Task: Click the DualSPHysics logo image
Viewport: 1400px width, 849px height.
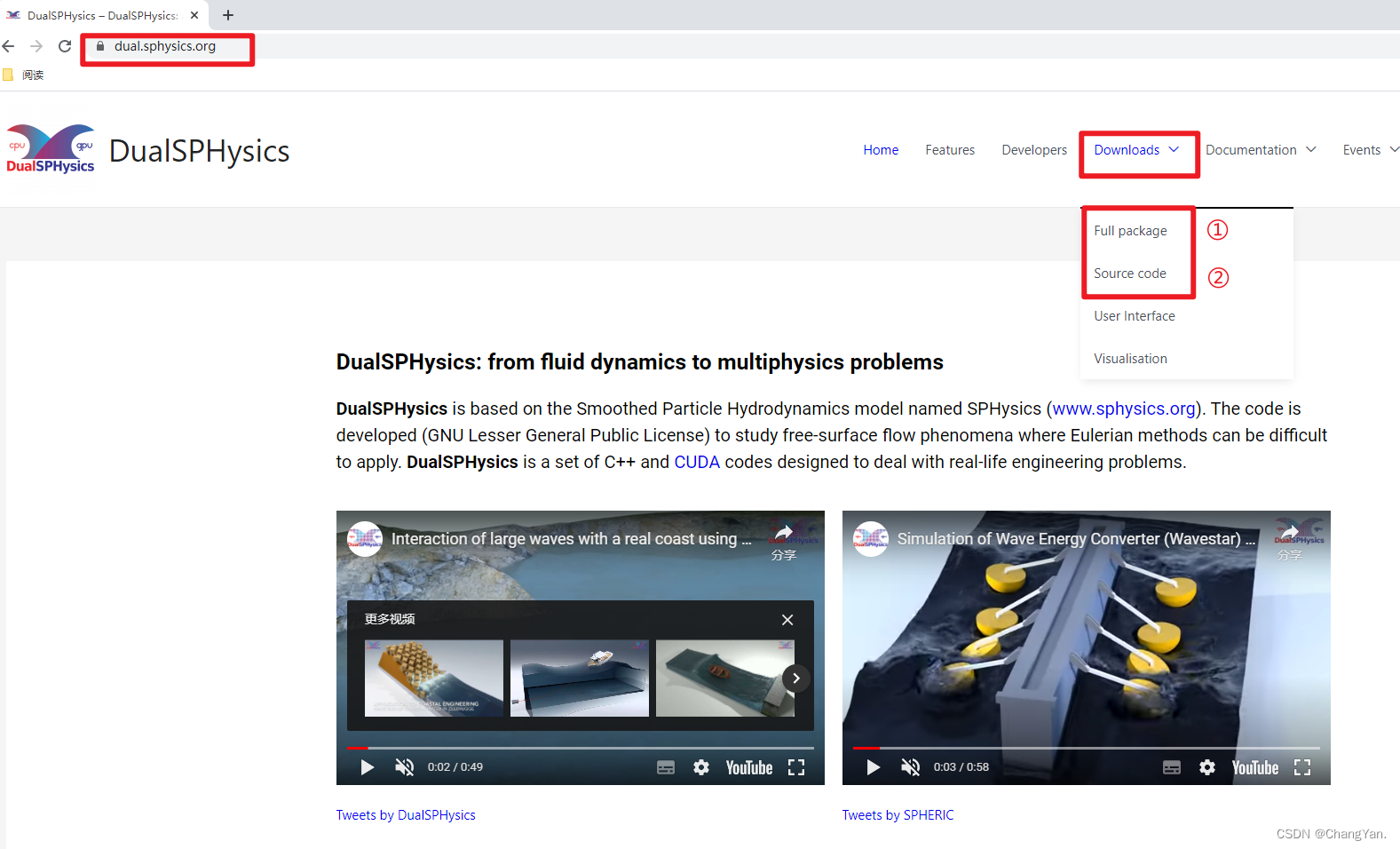Action: pos(51,149)
